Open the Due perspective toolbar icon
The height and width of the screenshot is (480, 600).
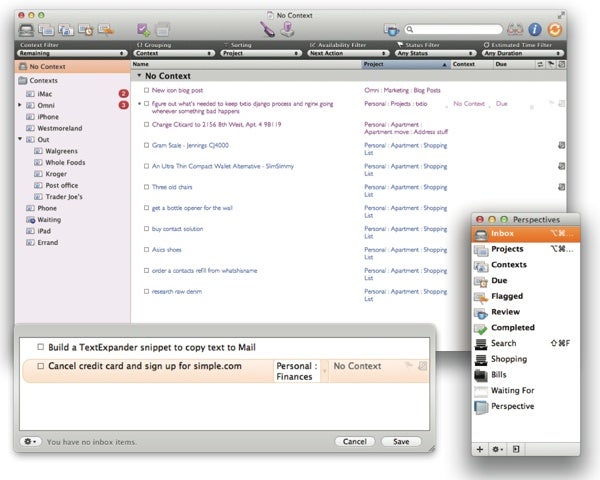(86, 30)
